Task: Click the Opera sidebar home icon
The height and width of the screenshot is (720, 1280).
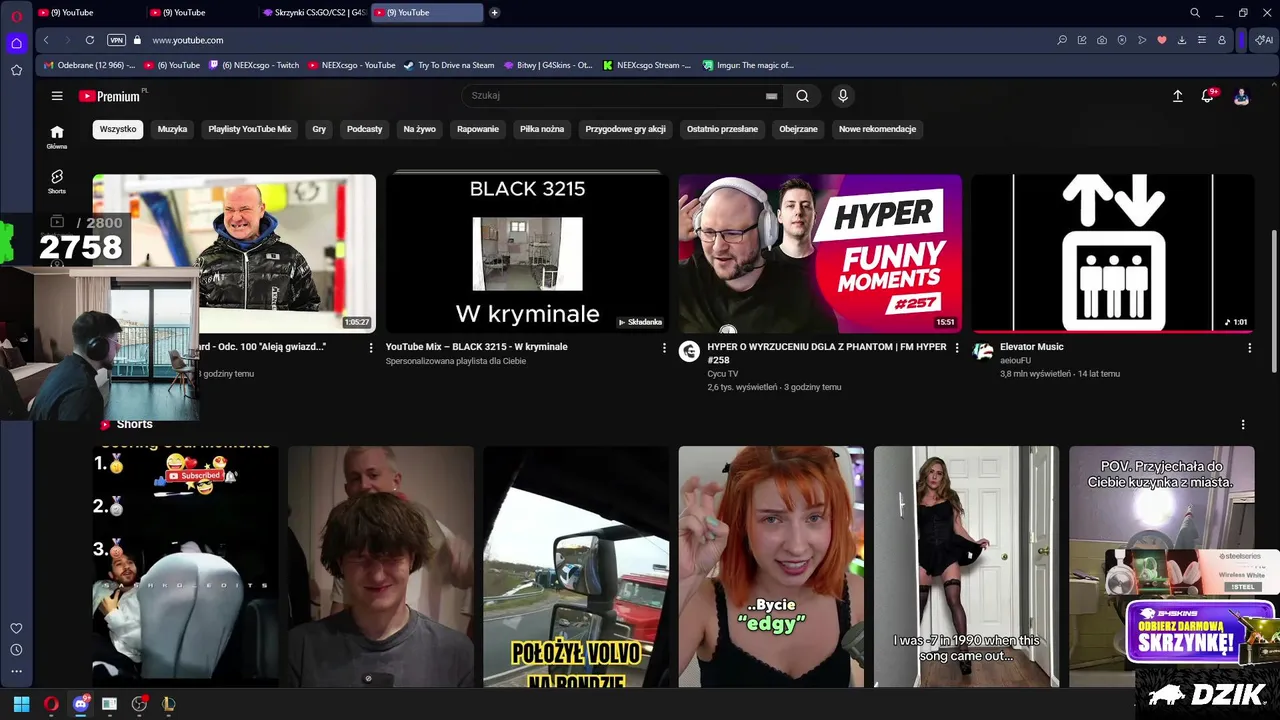Action: pyautogui.click(x=16, y=43)
